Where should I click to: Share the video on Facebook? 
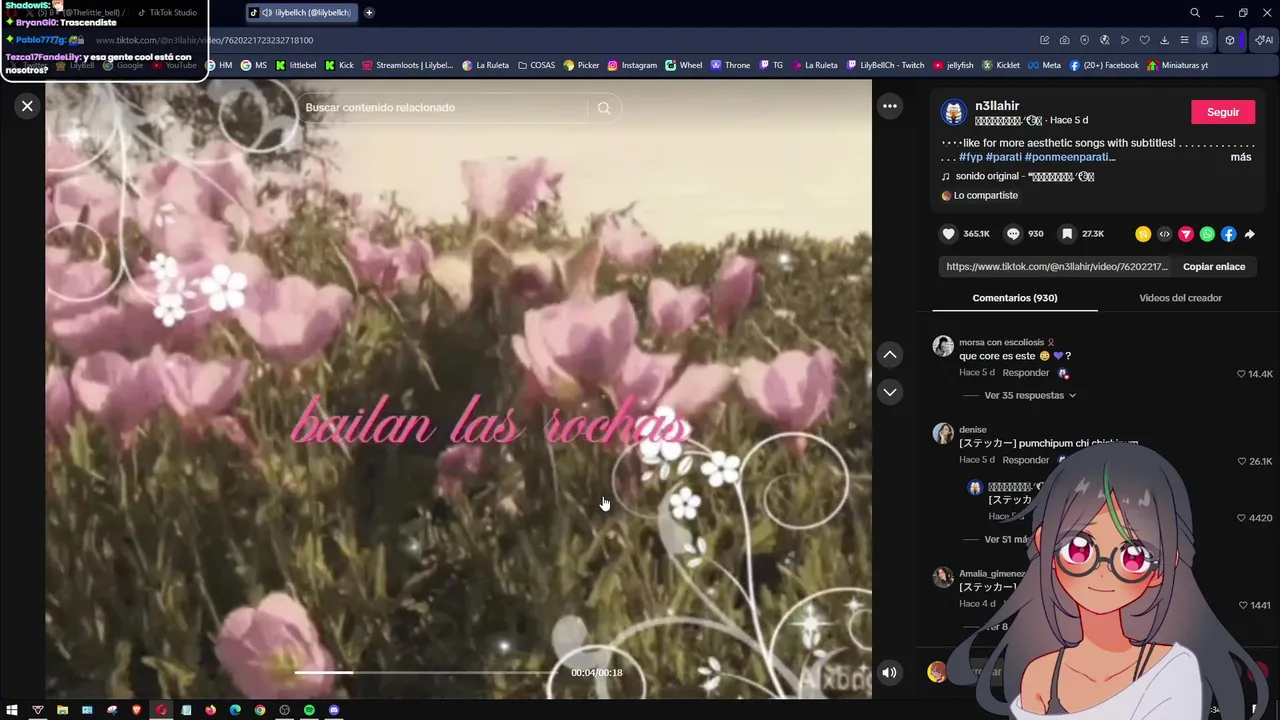pyautogui.click(x=1228, y=234)
